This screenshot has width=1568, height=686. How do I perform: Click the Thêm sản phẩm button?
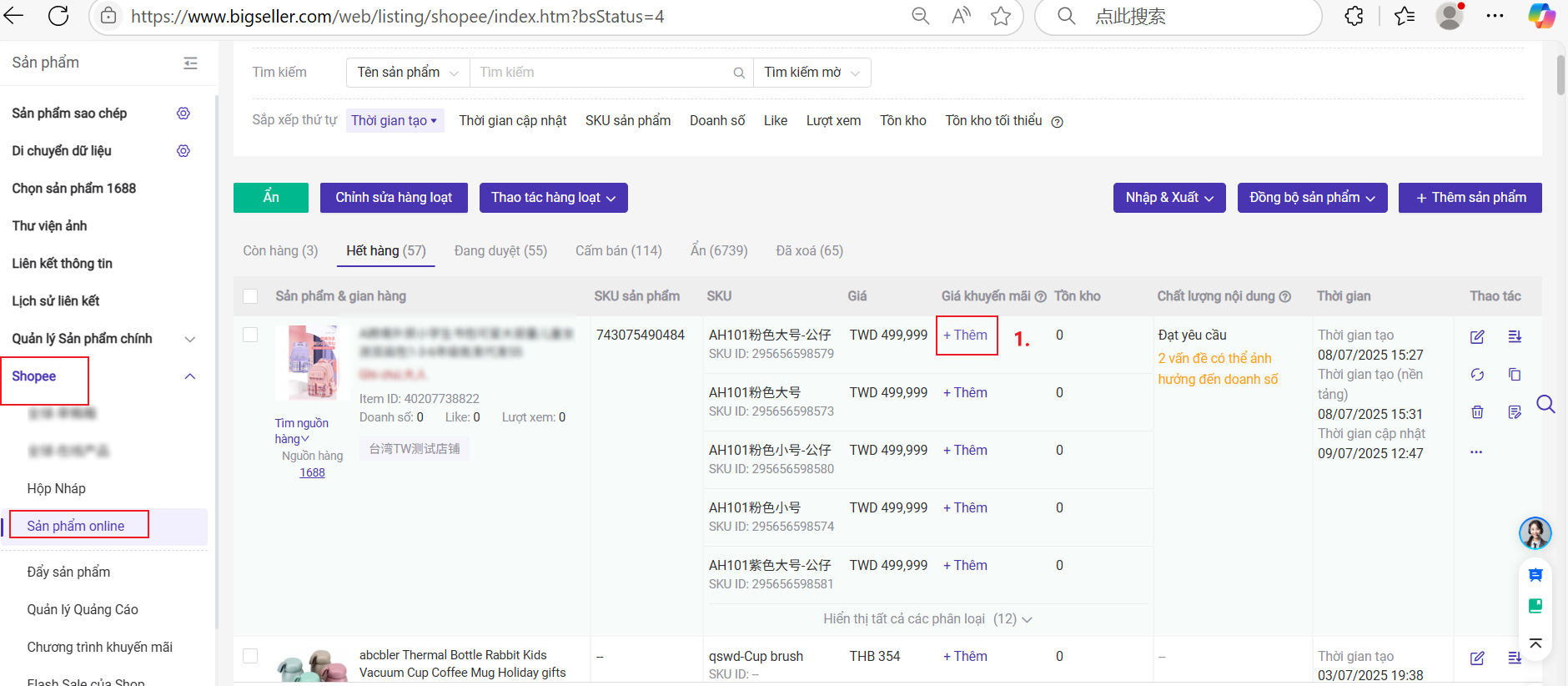[x=1470, y=198]
